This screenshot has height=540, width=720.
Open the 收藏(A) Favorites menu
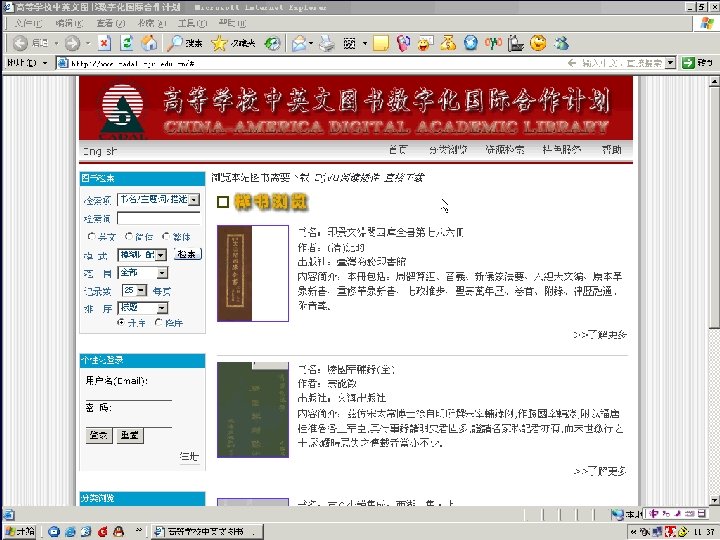click(x=152, y=23)
